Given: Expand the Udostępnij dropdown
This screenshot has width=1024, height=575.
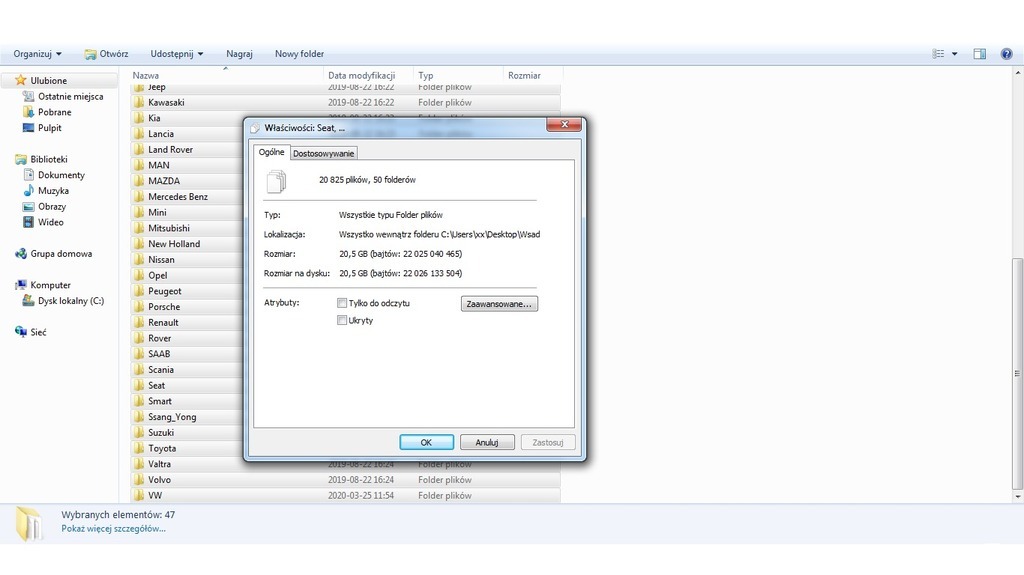Looking at the screenshot, I should pos(176,54).
